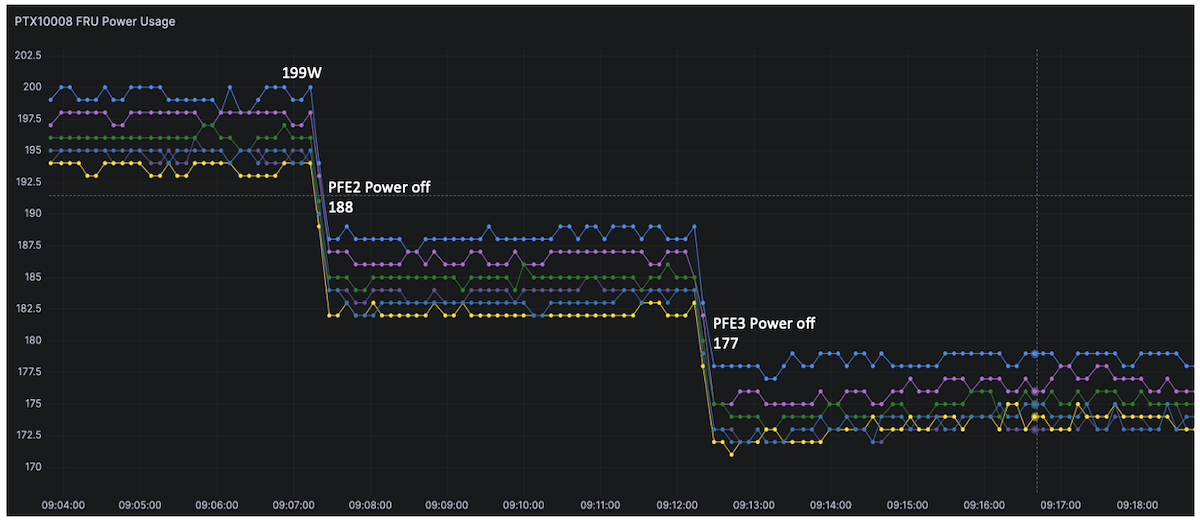Select the 09:15:00 time axis label
The image size is (1200, 521).
click(907, 506)
